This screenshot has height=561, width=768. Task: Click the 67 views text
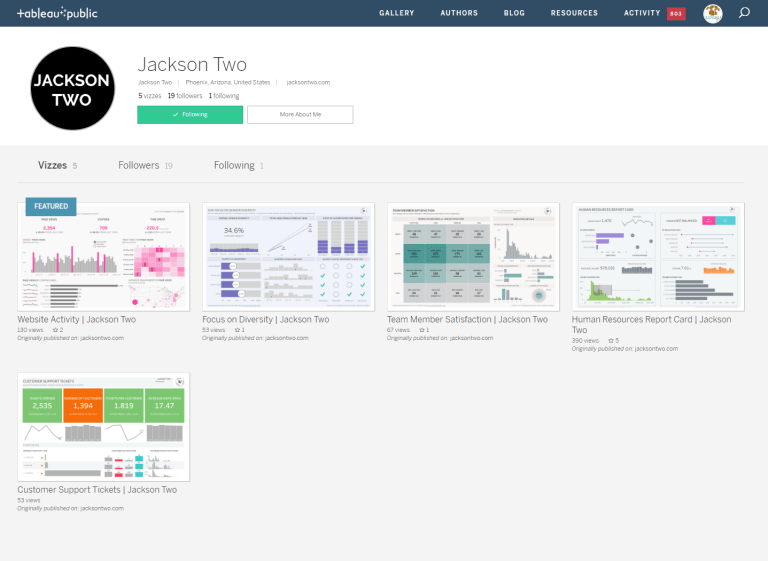(x=398, y=330)
